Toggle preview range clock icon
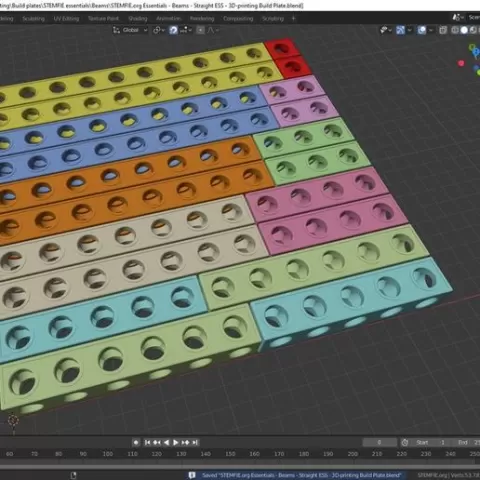Image resolution: width=480 pixels, height=480 pixels. (405, 442)
